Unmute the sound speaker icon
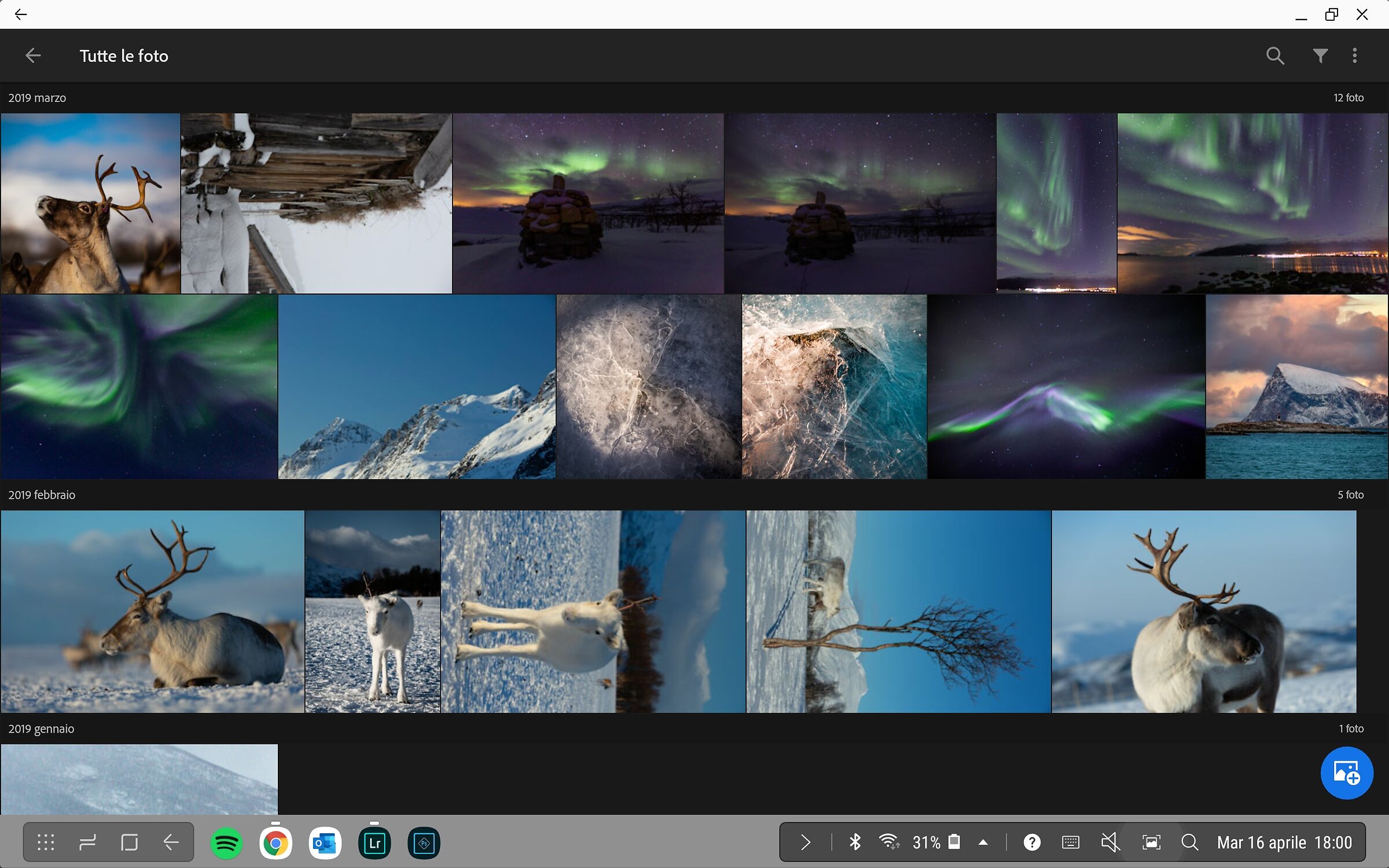1389x868 pixels. (x=1110, y=842)
